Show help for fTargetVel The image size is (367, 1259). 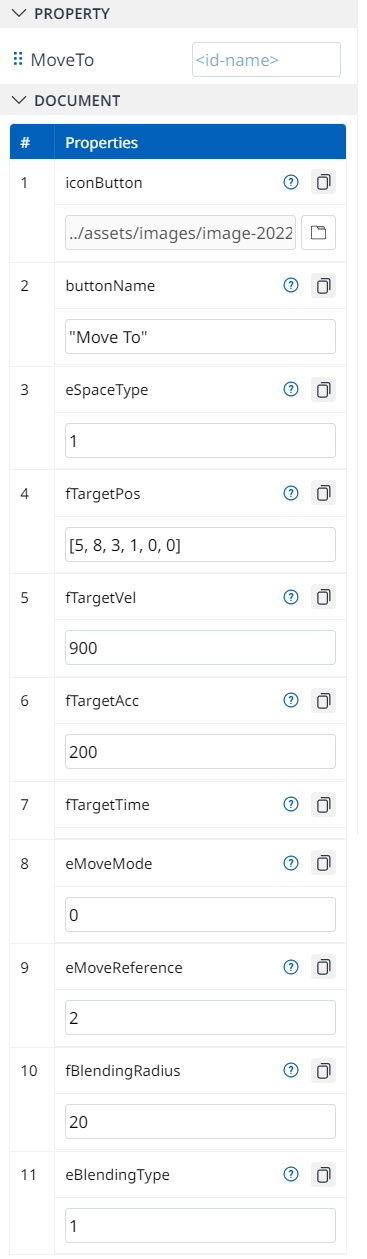(x=291, y=597)
